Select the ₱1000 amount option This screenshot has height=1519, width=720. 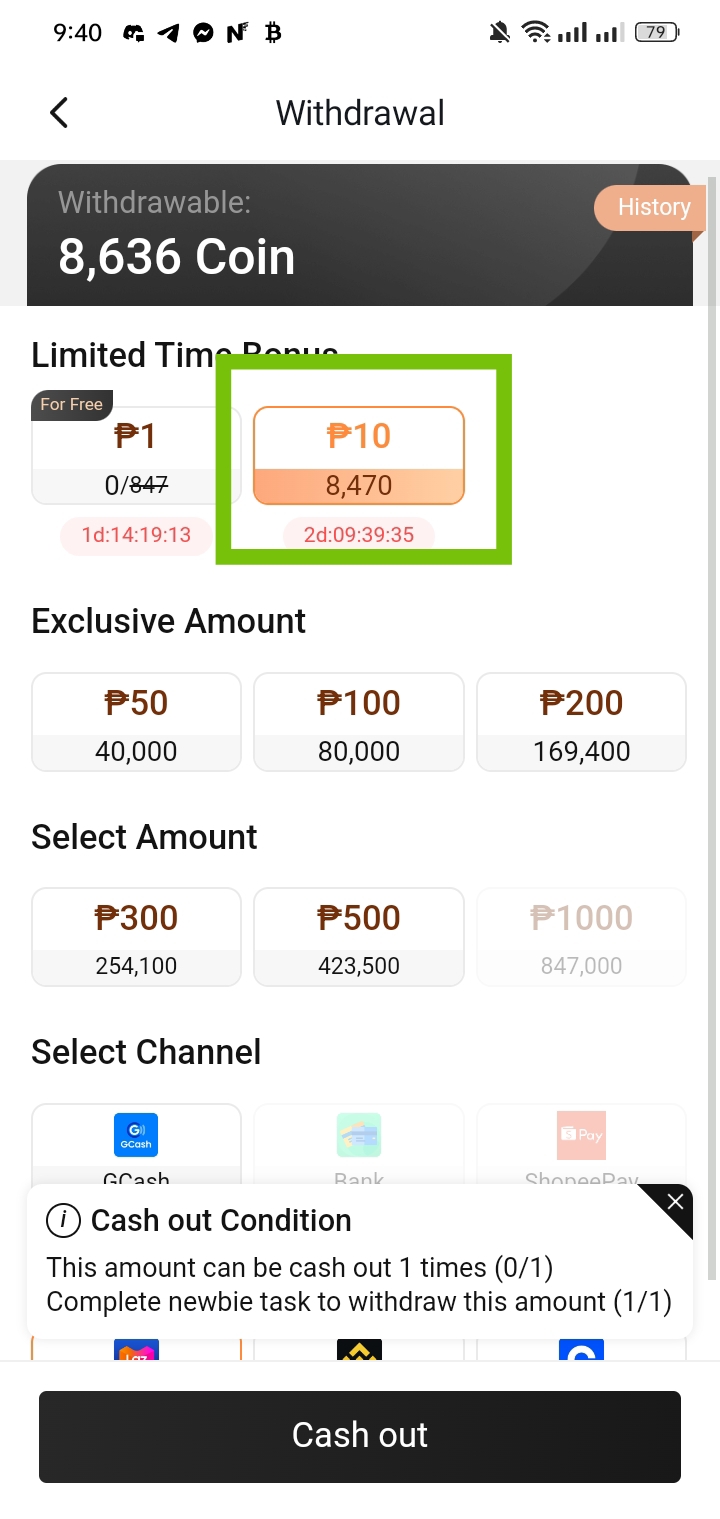[x=581, y=937]
